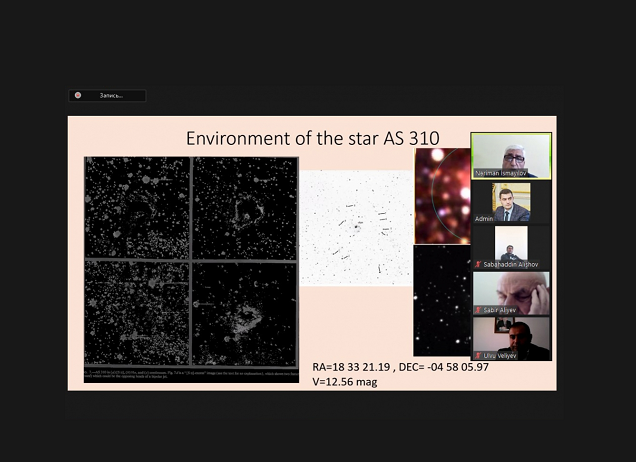Viewport: 636px width, 462px height.
Task: Click the slide title 'Environment of the star AS 310'
Action: [x=312, y=138]
